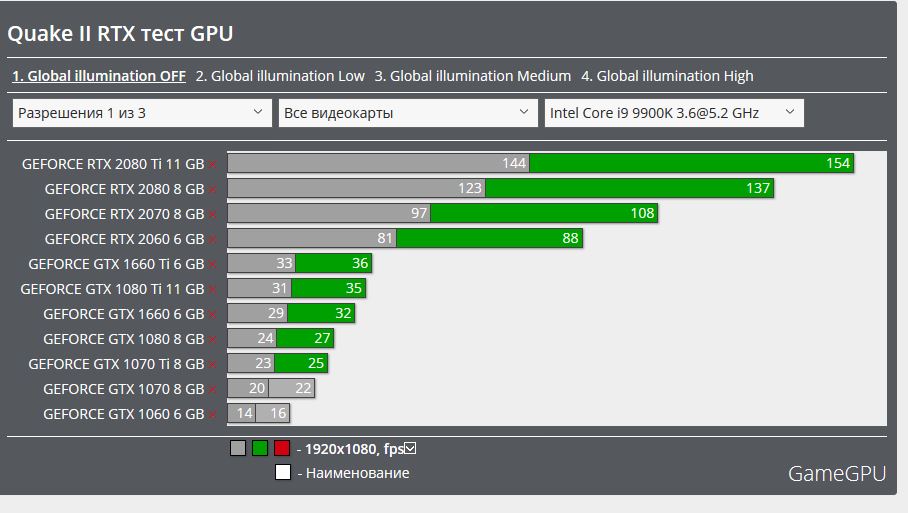908x513 pixels.
Task: Click the green 88 fps bar for RTX 2060
Action: tap(489, 238)
